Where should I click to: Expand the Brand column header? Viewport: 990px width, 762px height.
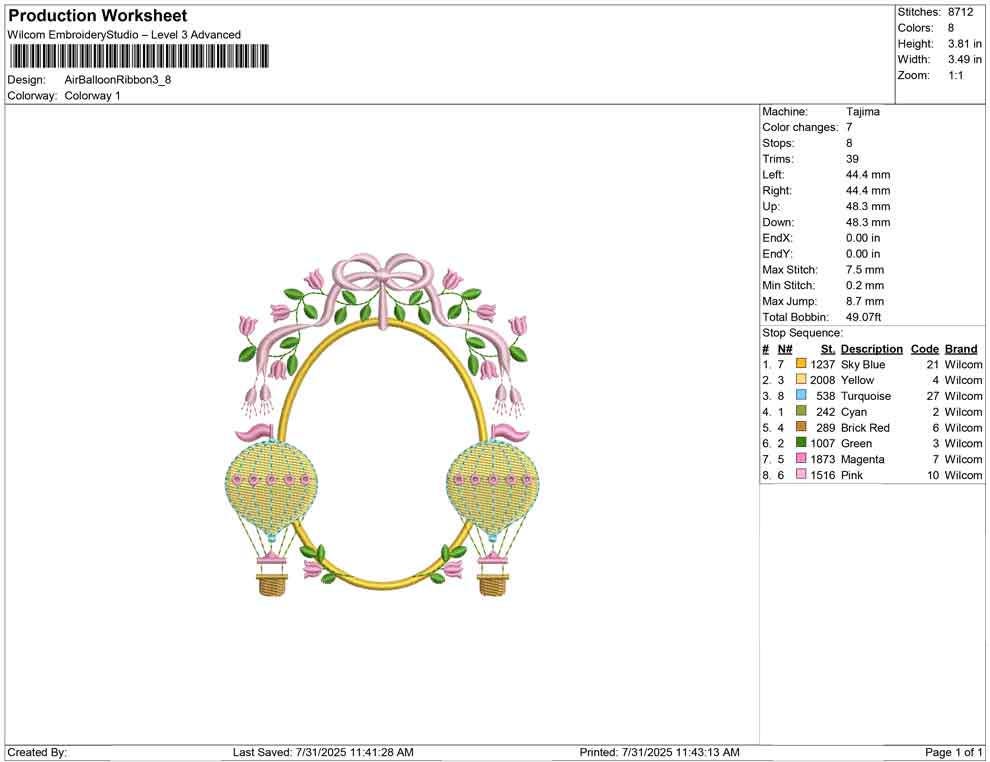(961, 348)
